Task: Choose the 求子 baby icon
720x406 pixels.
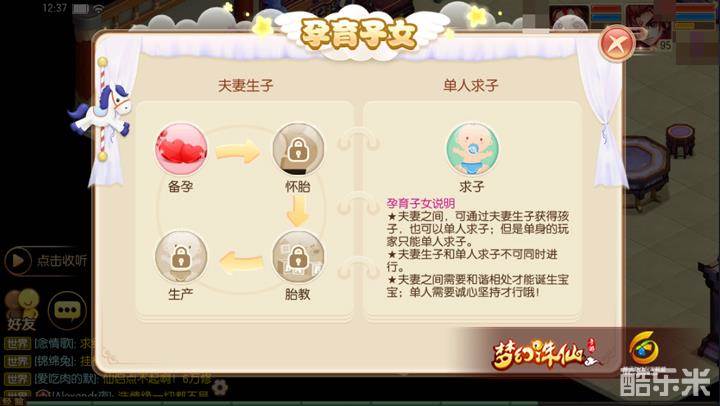Action: (x=472, y=149)
